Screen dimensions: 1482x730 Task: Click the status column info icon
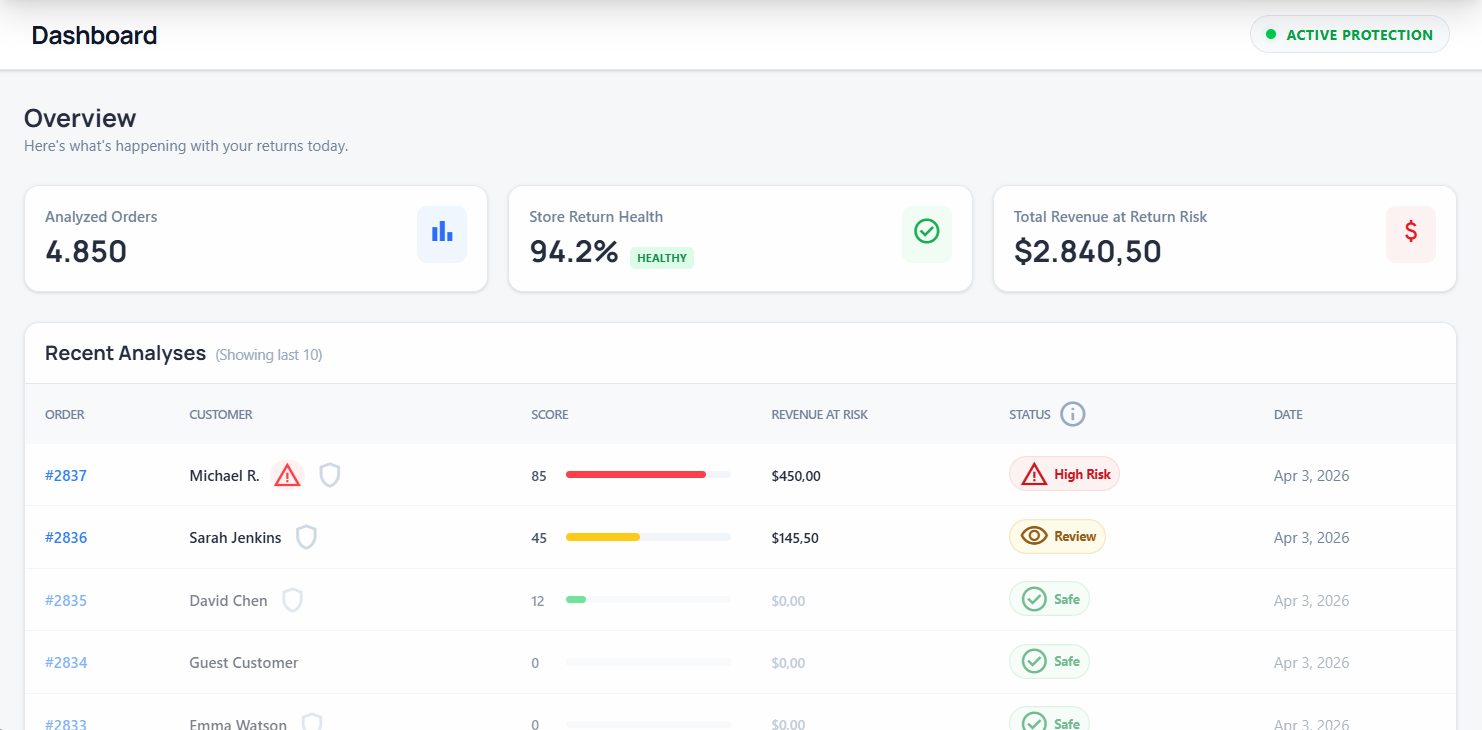1073,414
